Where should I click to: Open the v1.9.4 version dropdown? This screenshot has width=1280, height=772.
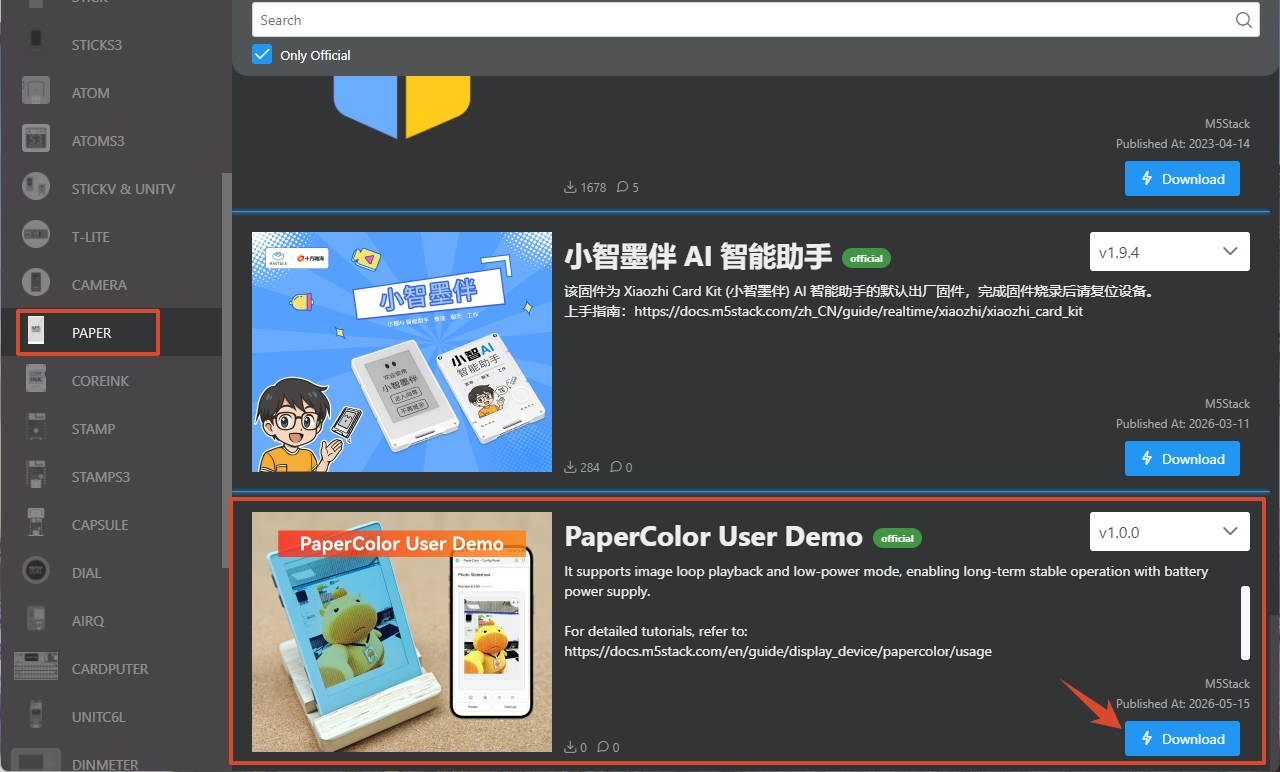point(1169,252)
